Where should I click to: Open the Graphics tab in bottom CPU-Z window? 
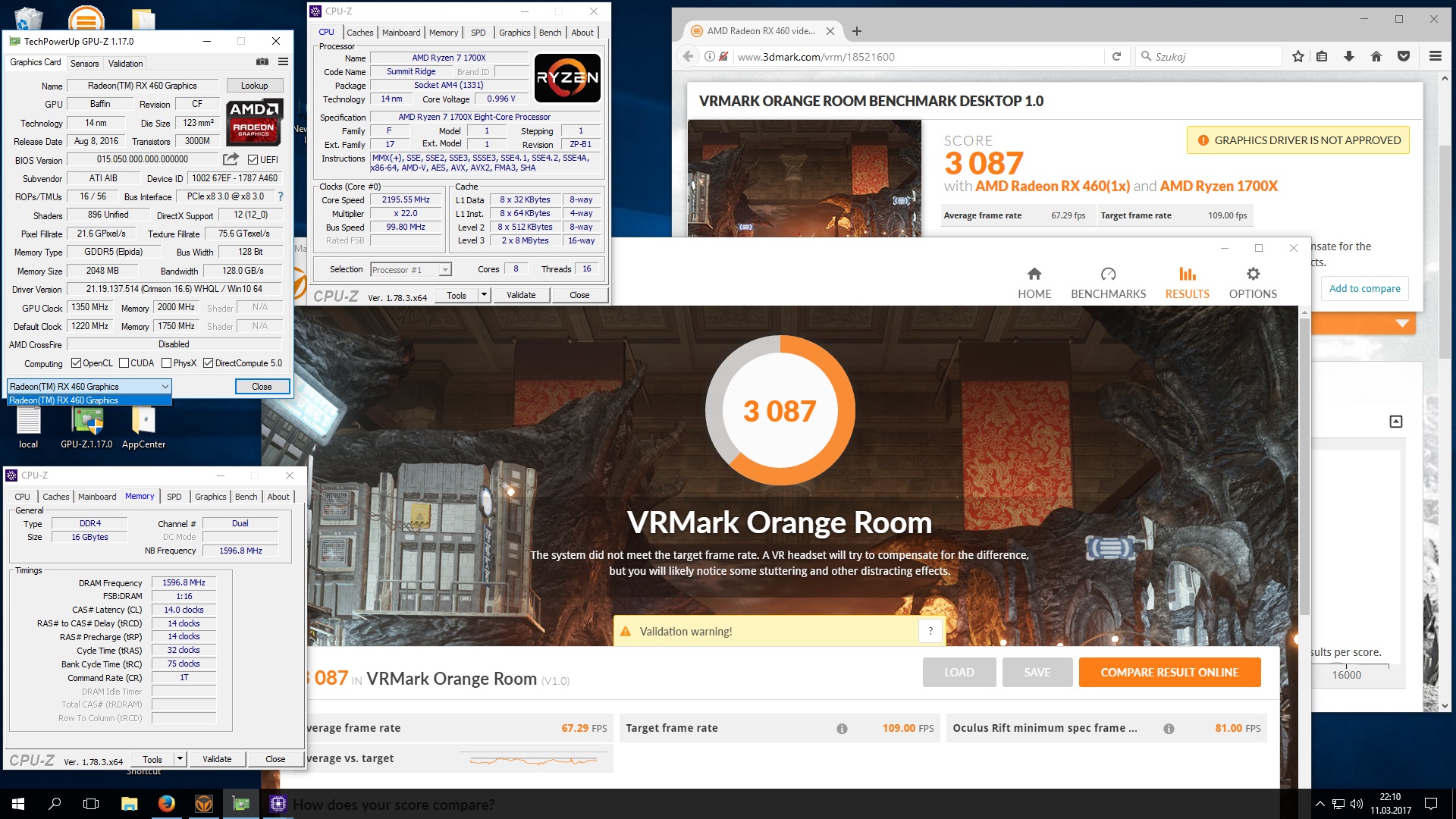210,497
